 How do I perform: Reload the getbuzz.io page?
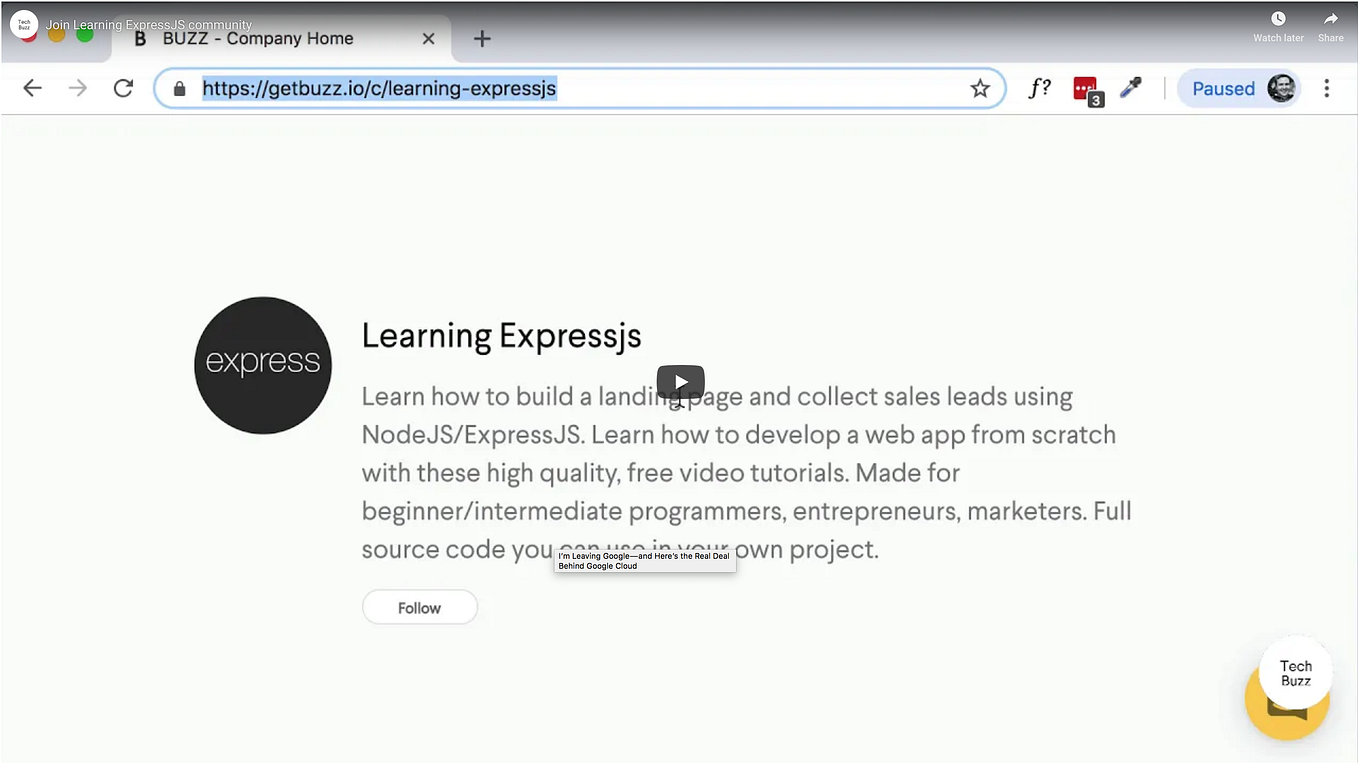pyautogui.click(x=123, y=88)
